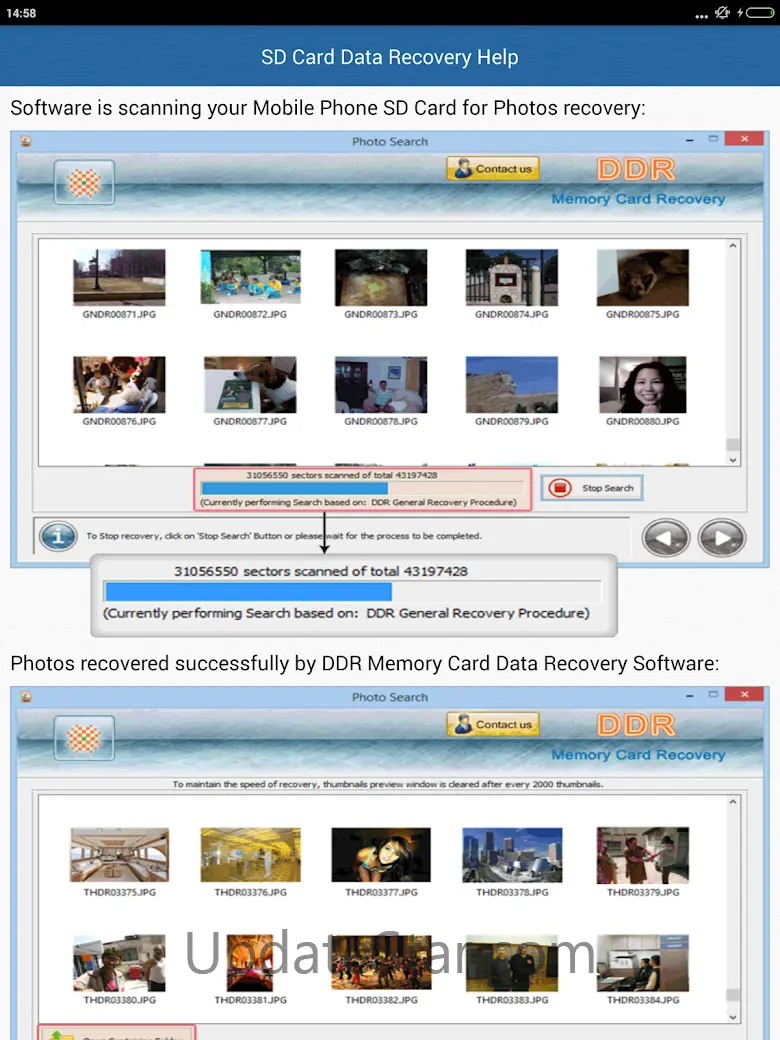
Task: Click the SD Card Data Recovery Help header
Action: [x=389, y=57]
